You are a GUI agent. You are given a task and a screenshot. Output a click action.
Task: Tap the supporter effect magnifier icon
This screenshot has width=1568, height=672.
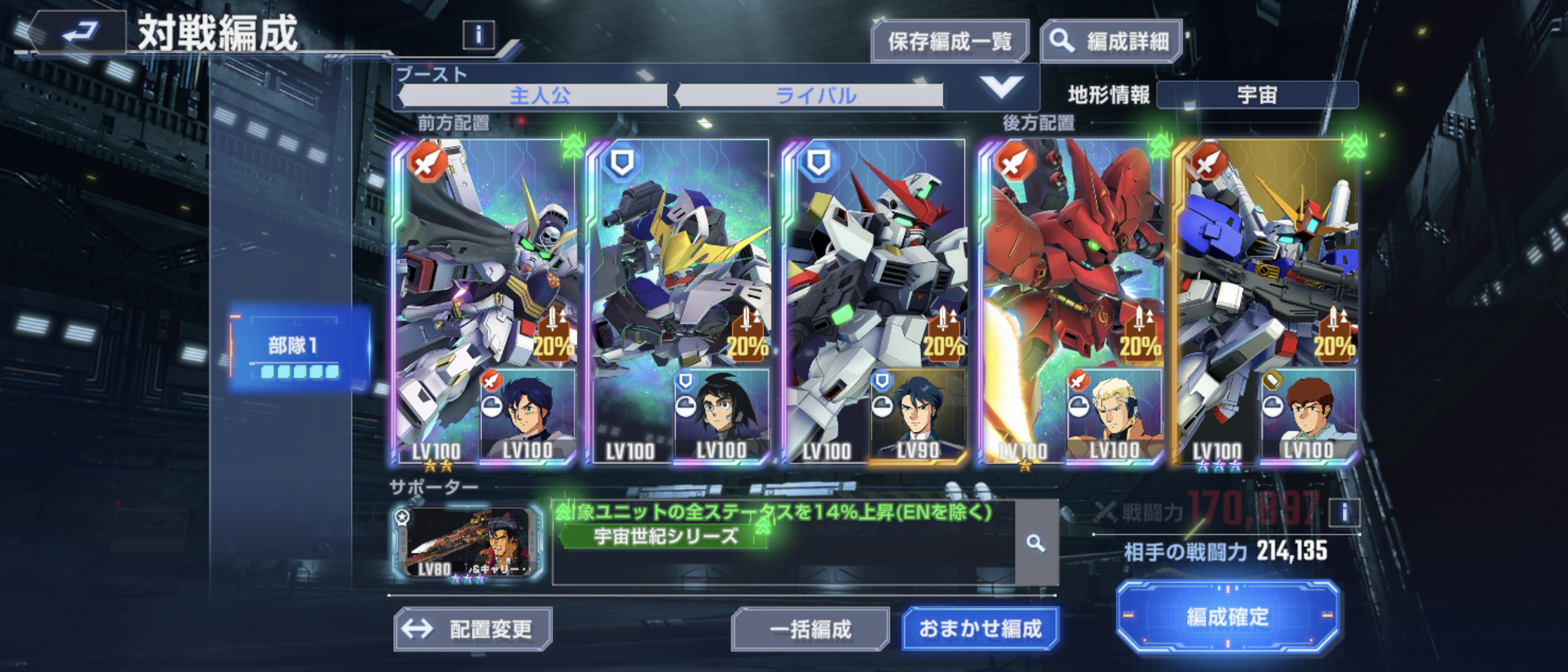point(1036,543)
